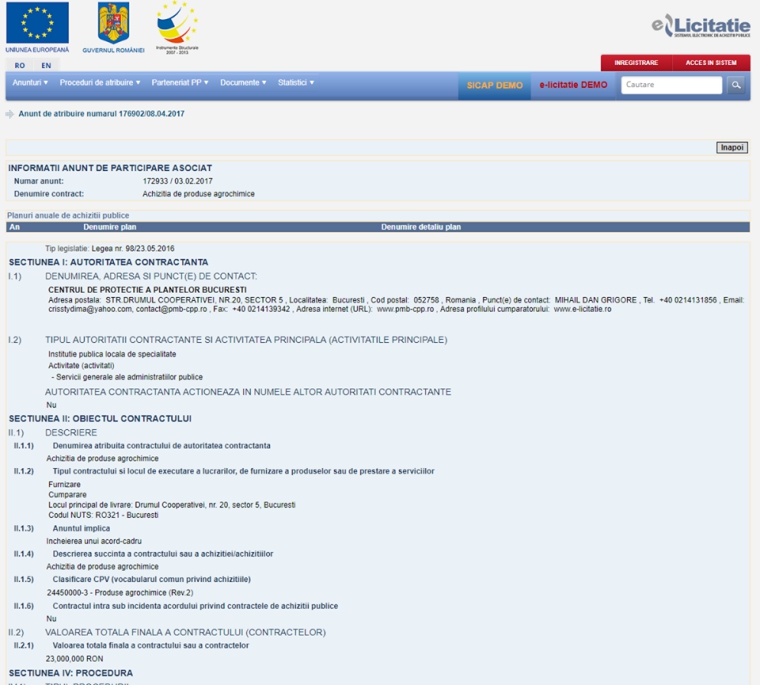Click the European Union flag logo
This screenshot has width=760, height=685.
pos(37,23)
